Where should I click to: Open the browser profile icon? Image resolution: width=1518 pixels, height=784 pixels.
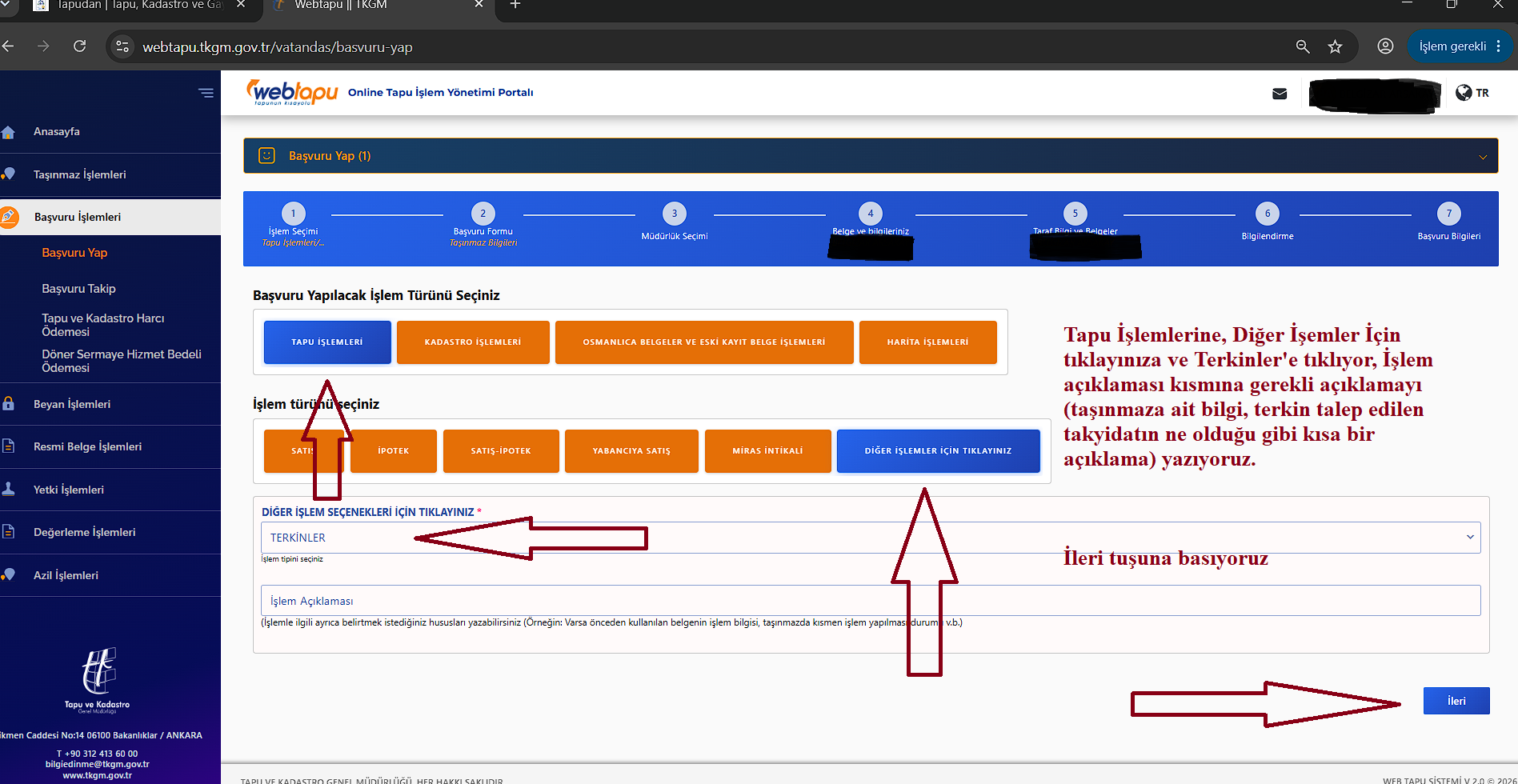tap(1385, 46)
